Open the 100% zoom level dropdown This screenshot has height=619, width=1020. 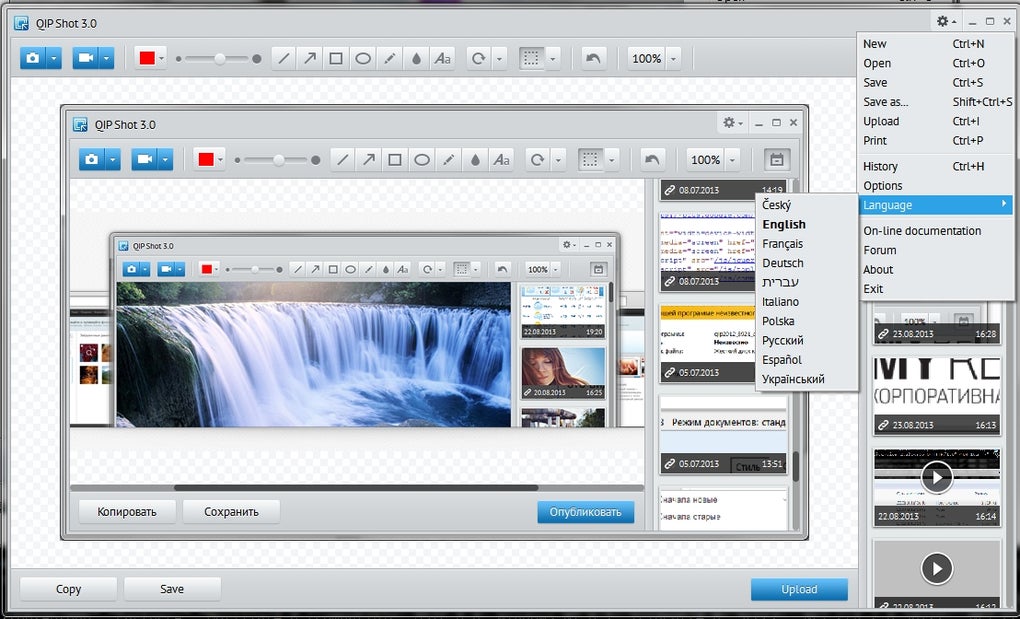pos(674,59)
